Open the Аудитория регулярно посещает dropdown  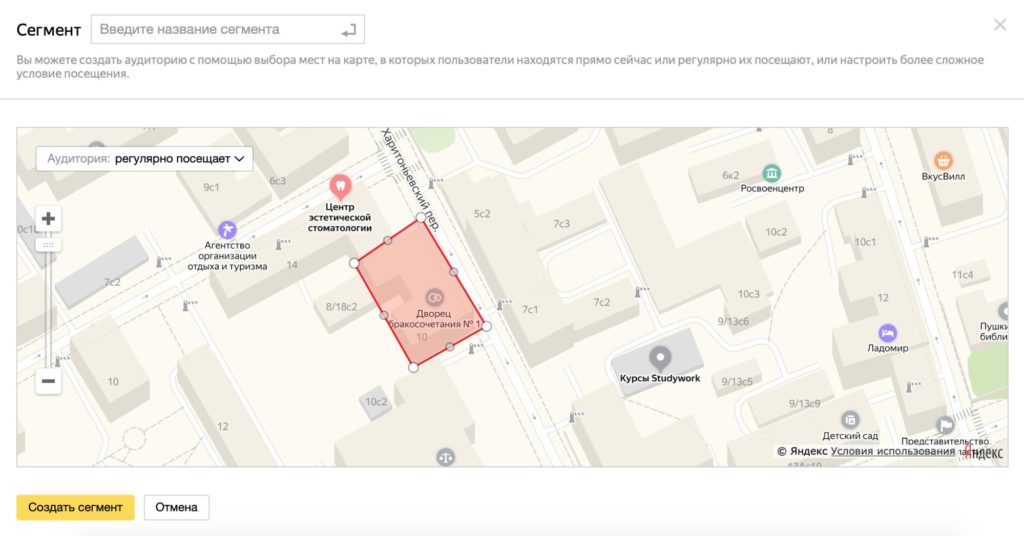pos(145,158)
